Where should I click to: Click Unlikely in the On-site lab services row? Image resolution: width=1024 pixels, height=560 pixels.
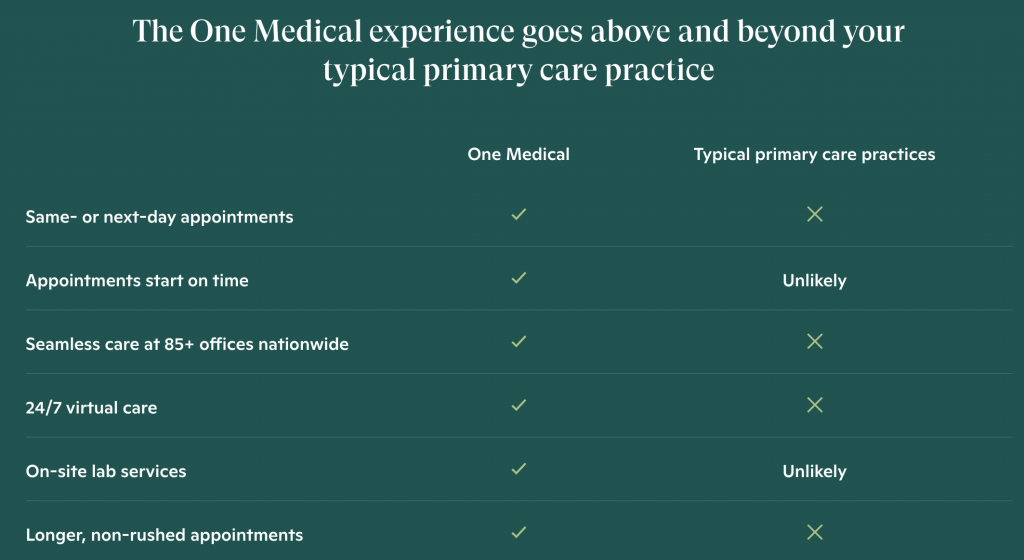click(814, 471)
